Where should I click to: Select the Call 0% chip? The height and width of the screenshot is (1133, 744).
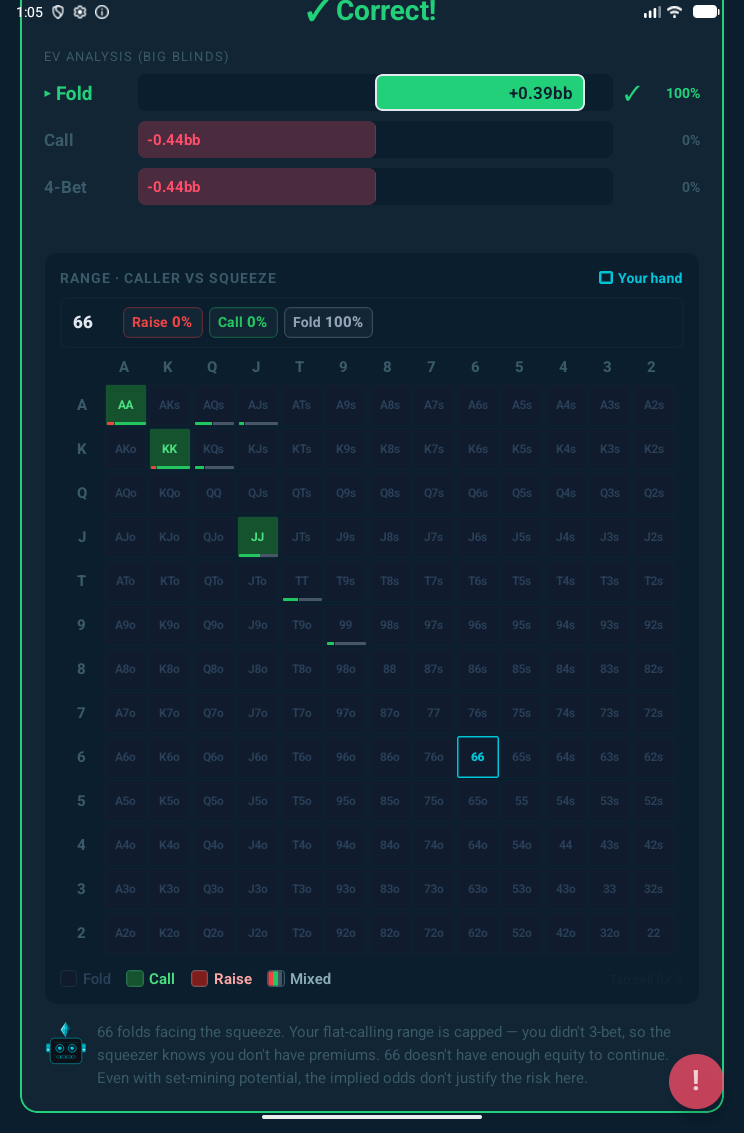pyautogui.click(x=243, y=322)
